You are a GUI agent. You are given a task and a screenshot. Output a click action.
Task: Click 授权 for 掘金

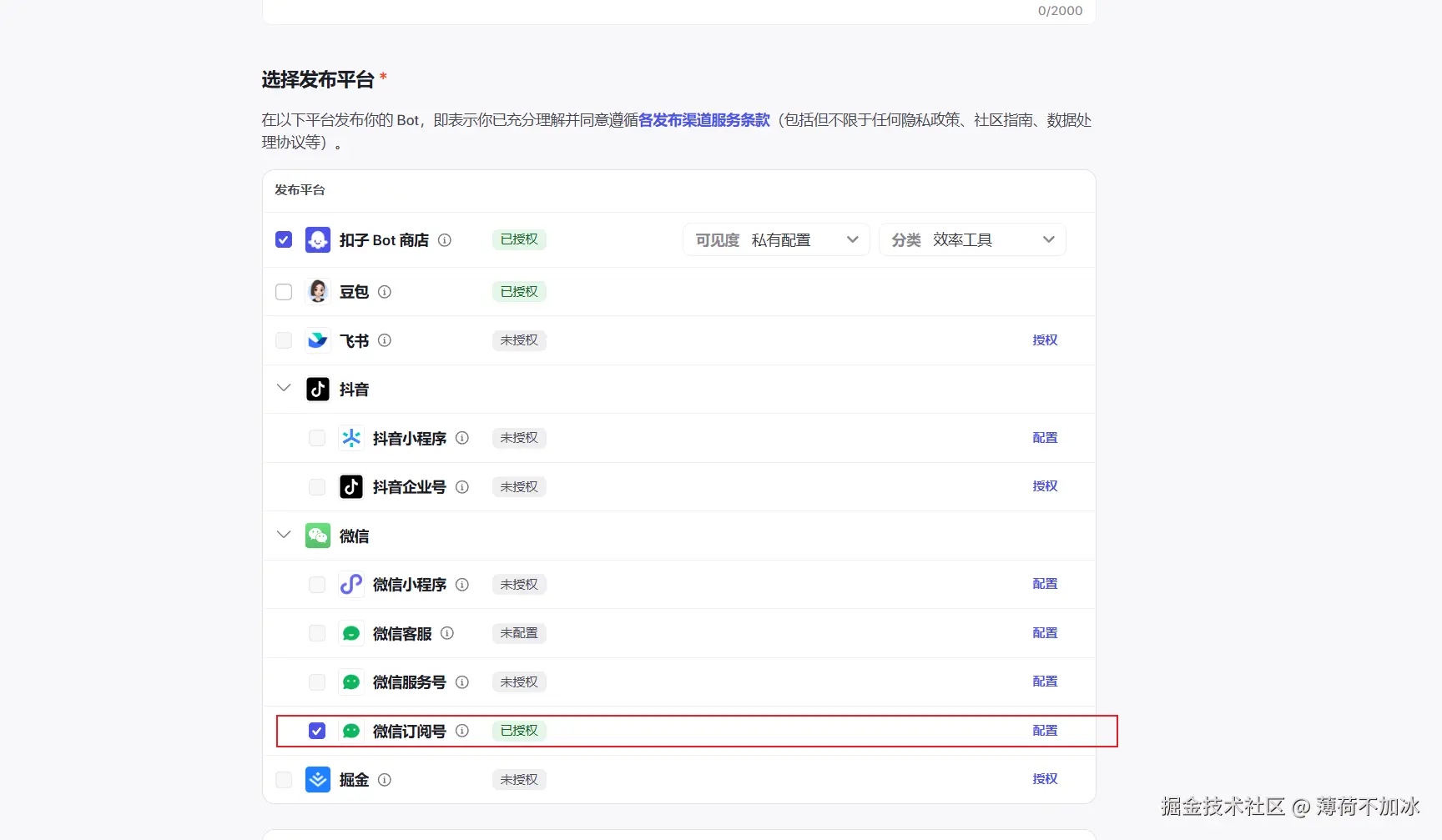(x=1045, y=779)
